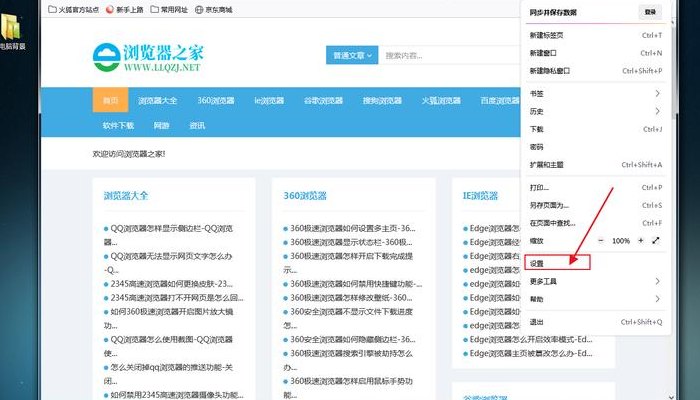700x400 pixels.
Task: Expand the 书签 submenu
Action: pyautogui.click(x=596, y=94)
